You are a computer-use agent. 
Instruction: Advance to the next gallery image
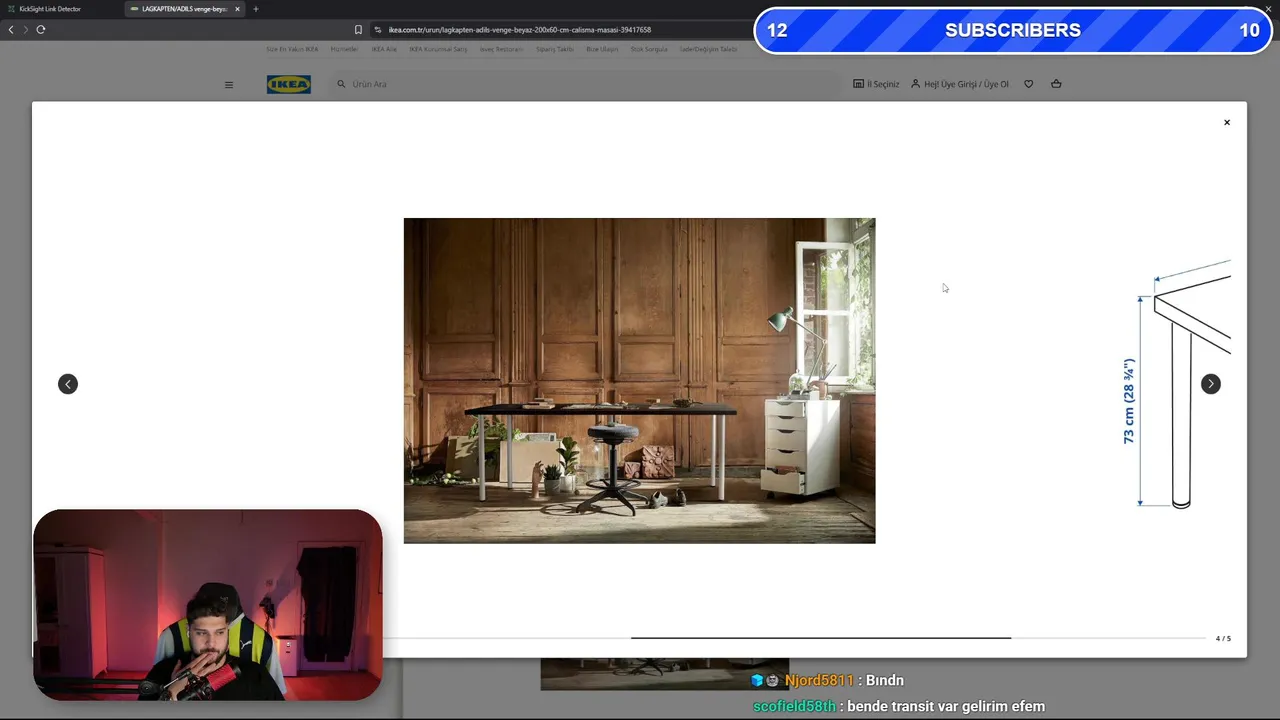click(1211, 384)
